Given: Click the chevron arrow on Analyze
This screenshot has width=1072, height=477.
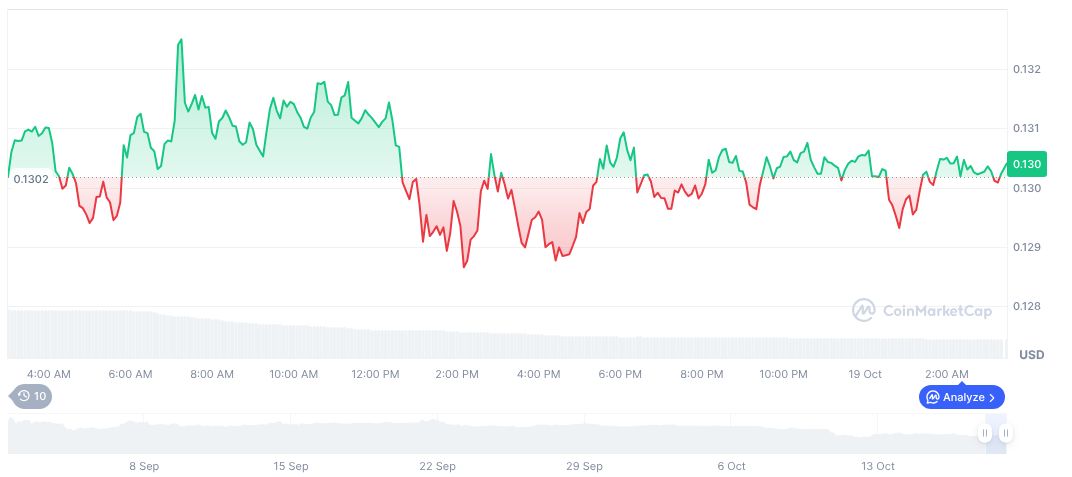Looking at the screenshot, I should 992,397.
